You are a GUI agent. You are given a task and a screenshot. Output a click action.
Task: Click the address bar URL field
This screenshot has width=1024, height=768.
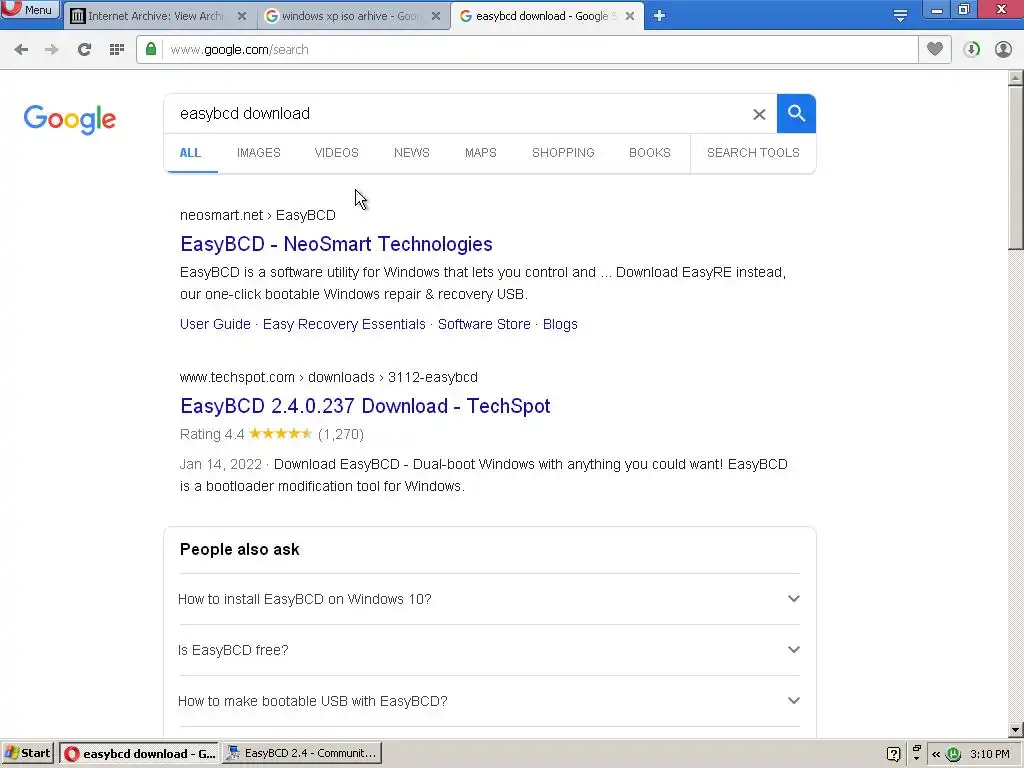539,50
